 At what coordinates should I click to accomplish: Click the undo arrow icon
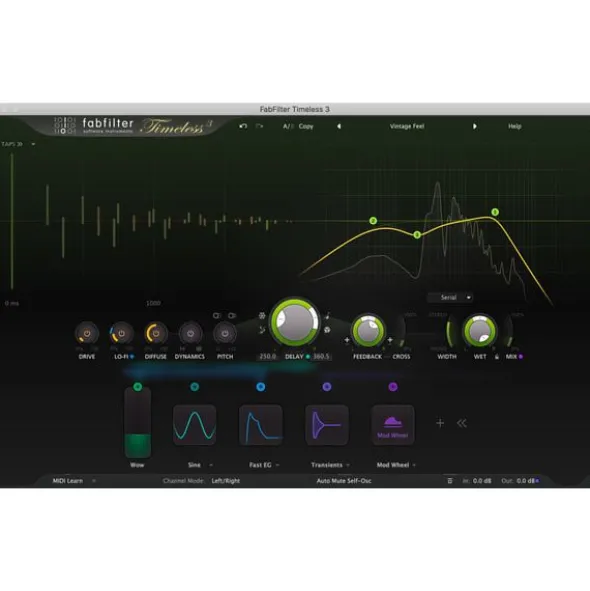tap(243, 126)
